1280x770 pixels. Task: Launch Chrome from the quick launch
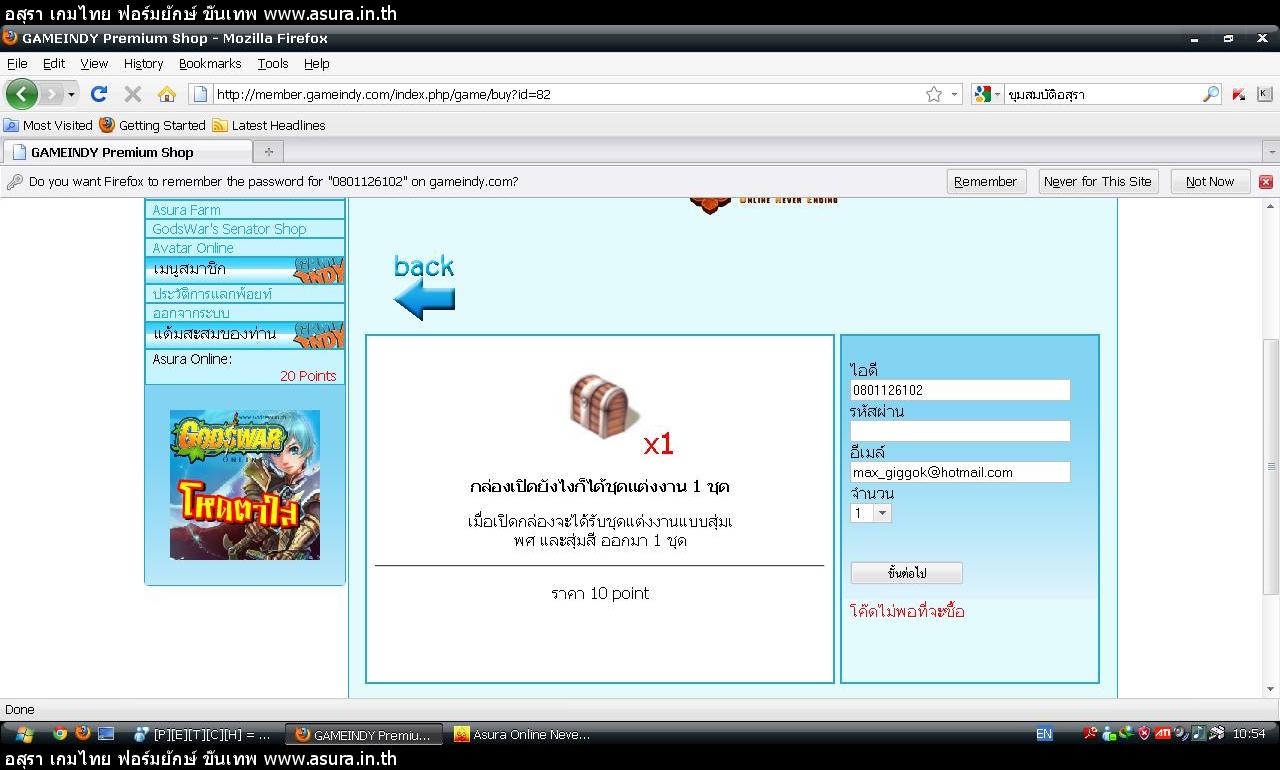coord(60,734)
